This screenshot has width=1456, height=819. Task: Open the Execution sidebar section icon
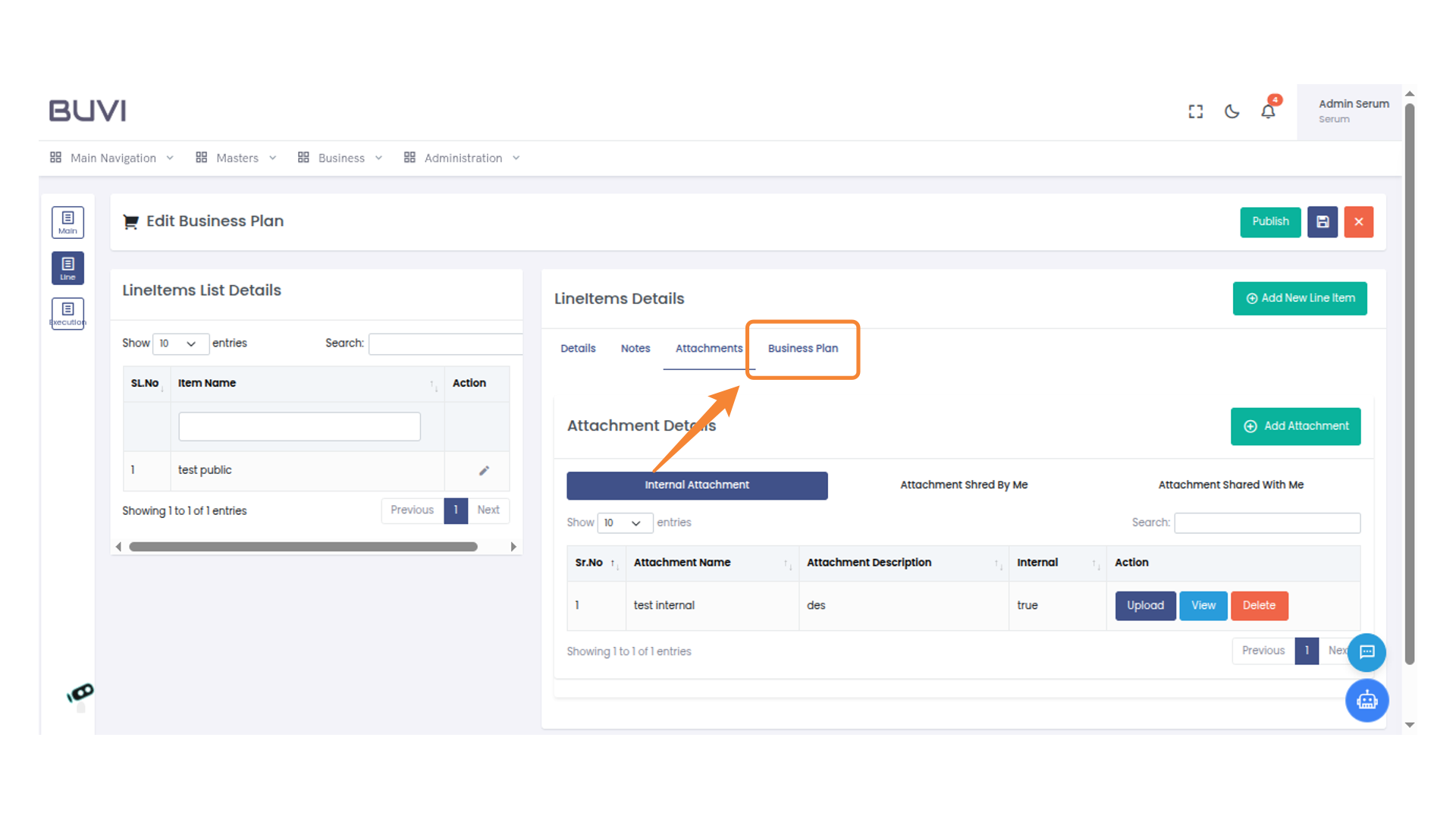pyautogui.click(x=67, y=313)
